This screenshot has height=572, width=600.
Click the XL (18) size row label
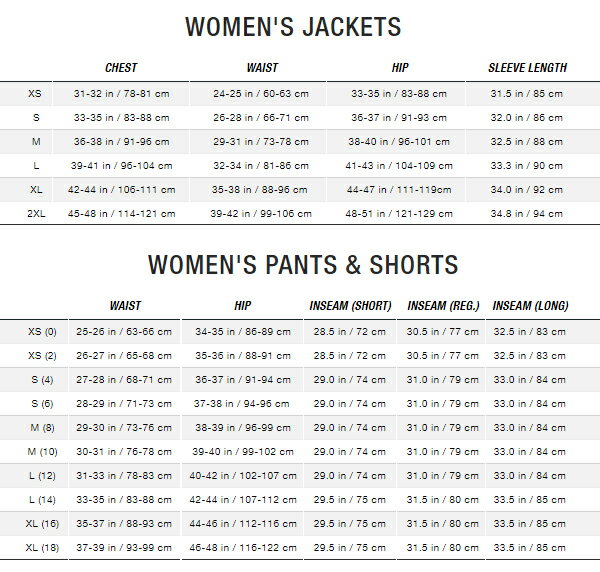43,547
